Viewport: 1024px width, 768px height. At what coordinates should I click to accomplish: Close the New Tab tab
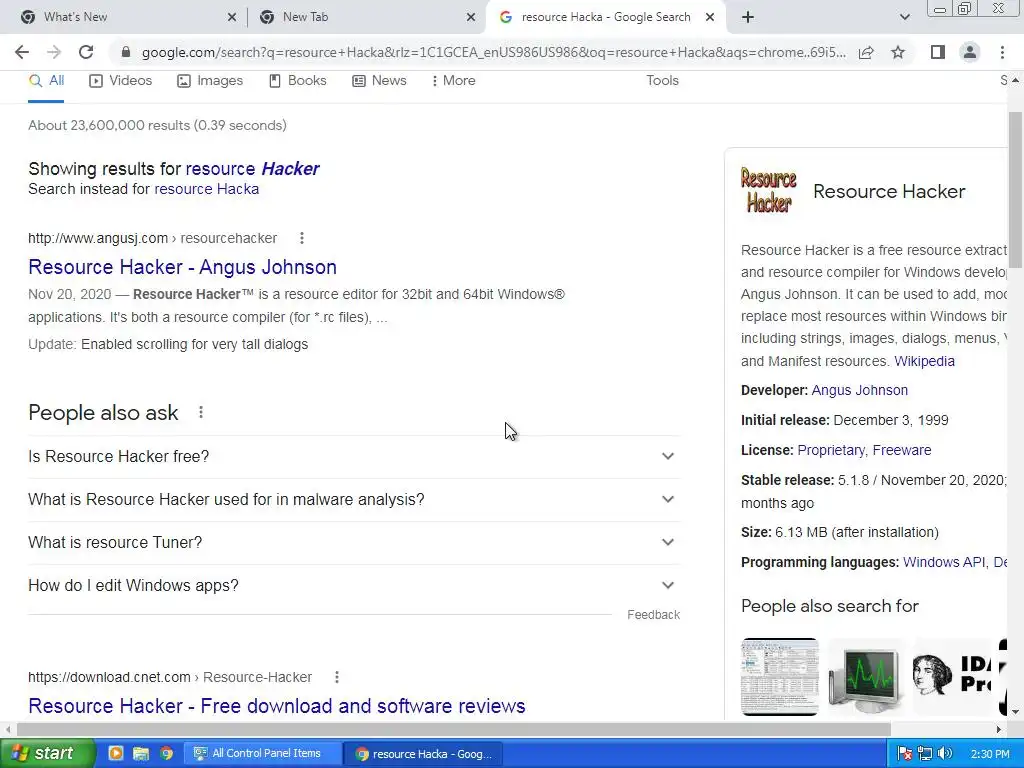[470, 17]
